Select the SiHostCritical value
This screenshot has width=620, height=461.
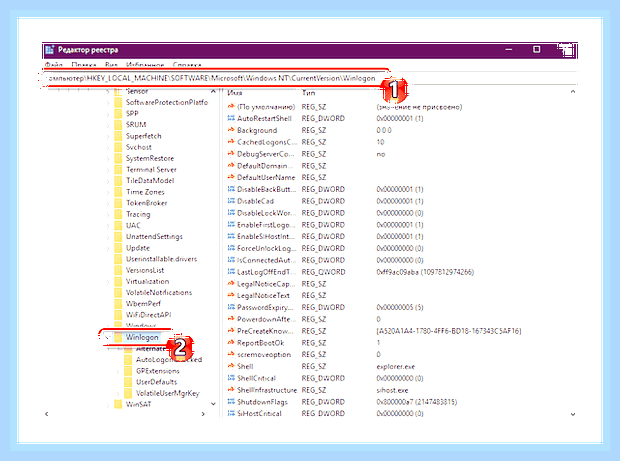coord(259,413)
